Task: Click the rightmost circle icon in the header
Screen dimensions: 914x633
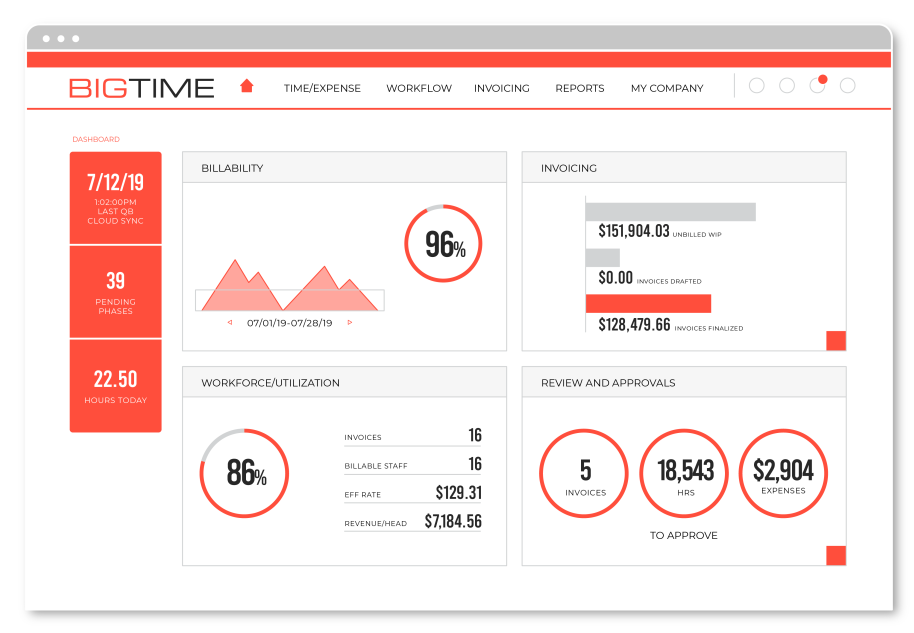Action: point(848,86)
